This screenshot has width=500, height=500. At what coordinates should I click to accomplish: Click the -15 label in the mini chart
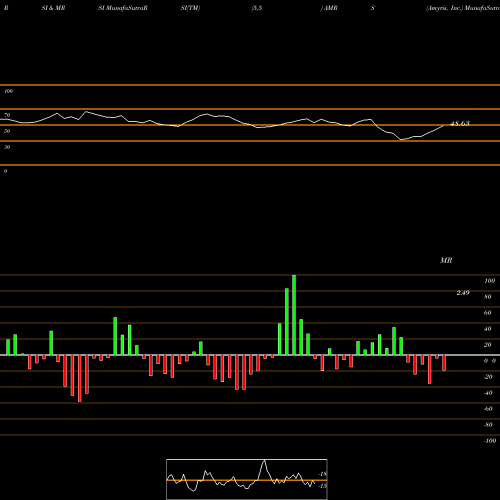point(323,486)
